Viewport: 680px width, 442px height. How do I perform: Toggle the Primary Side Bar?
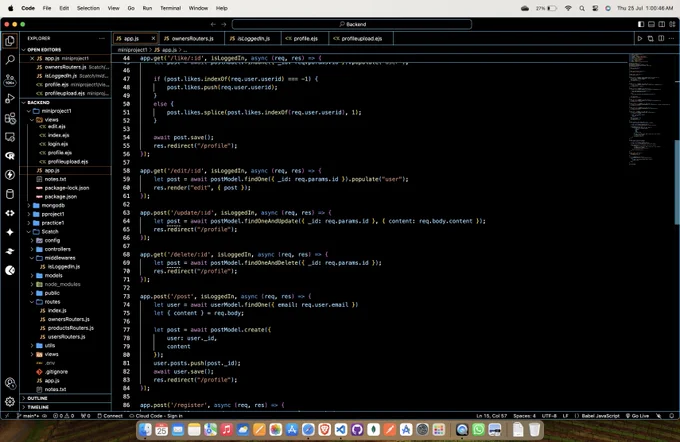[641, 24]
